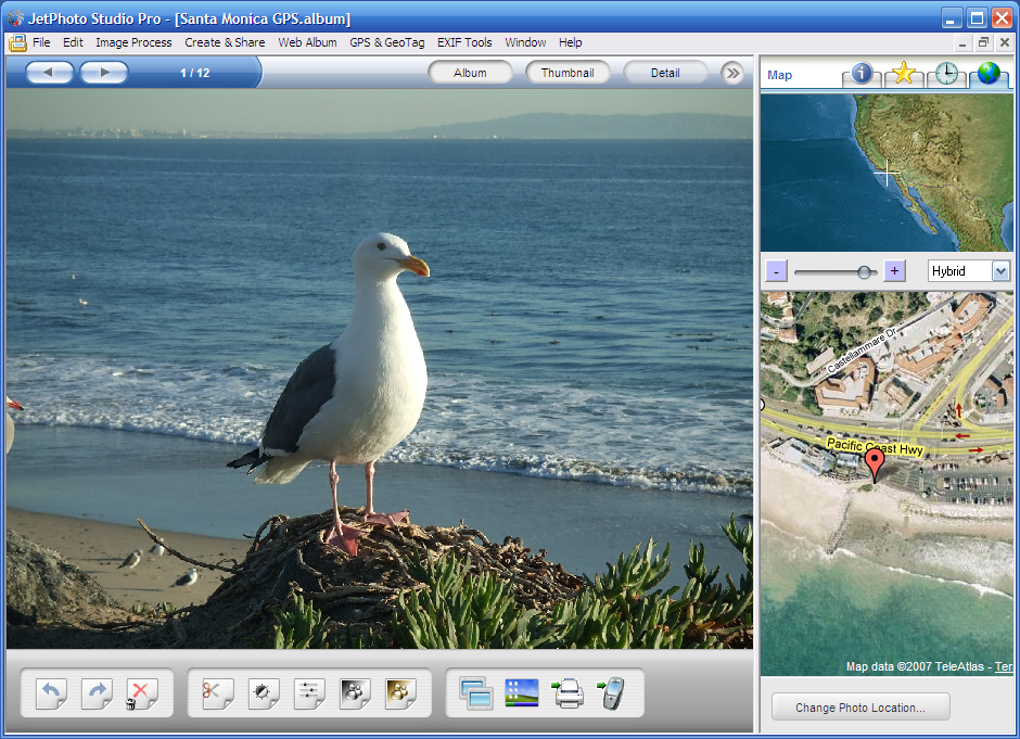This screenshot has width=1020, height=739.
Task: Zoom out map with minus button
Action: point(776,271)
